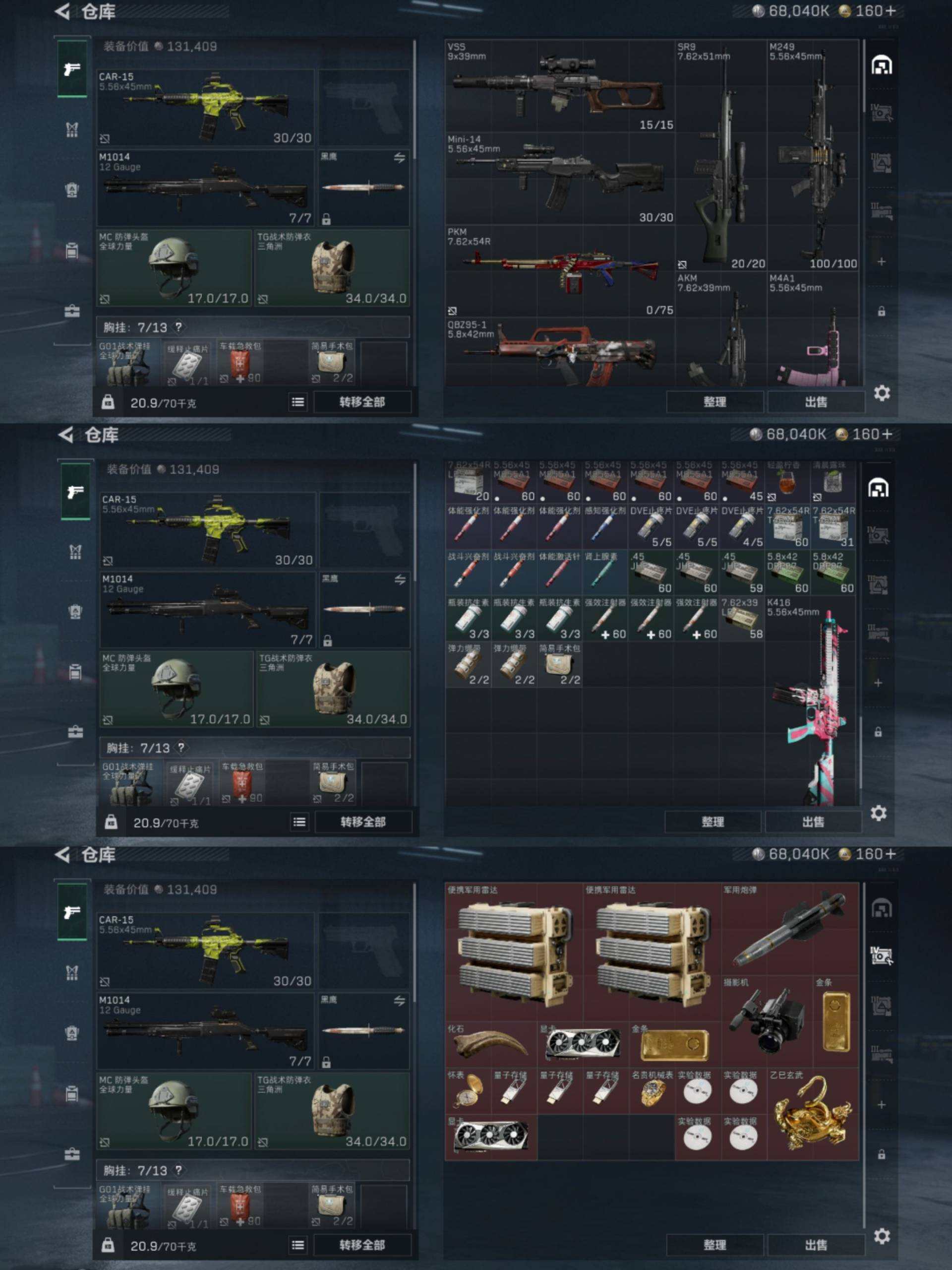Click 整理 below the collectibles stash

tap(714, 1245)
